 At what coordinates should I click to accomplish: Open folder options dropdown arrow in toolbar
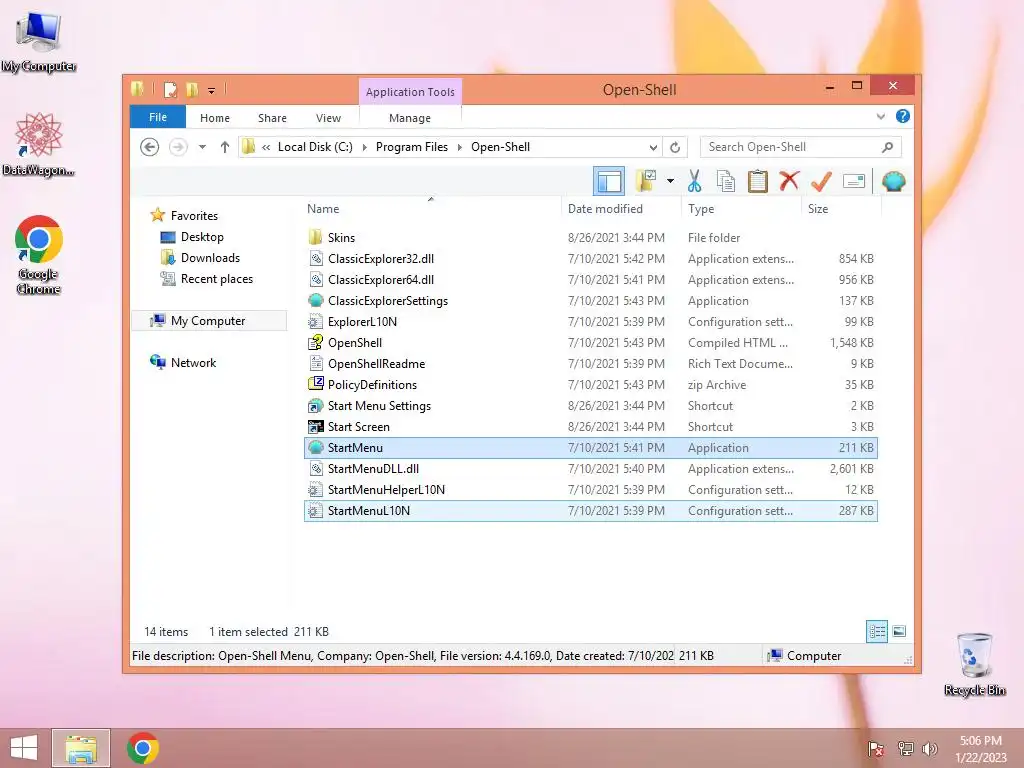click(670, 181)
